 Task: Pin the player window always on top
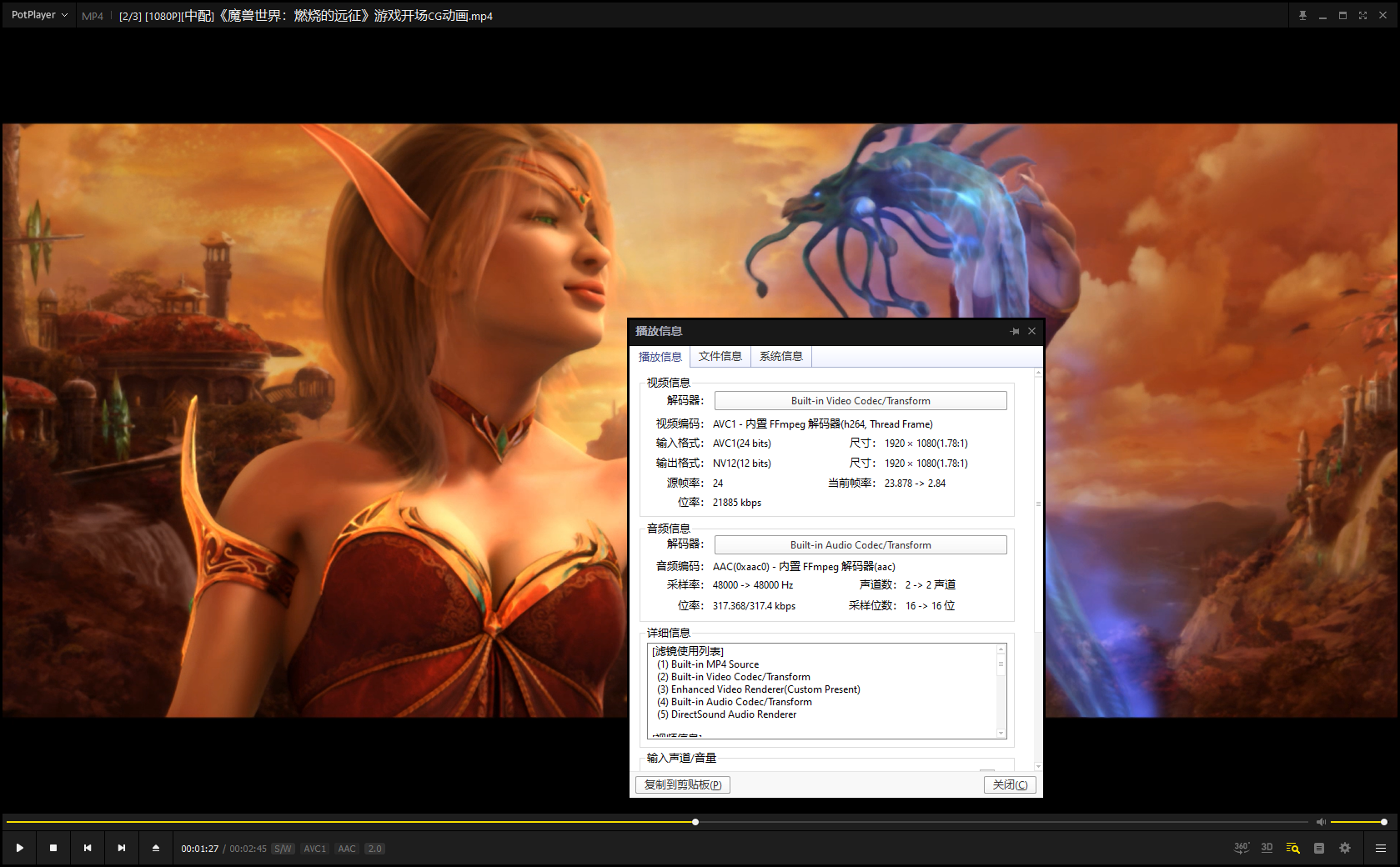[x=1302, y=16]
